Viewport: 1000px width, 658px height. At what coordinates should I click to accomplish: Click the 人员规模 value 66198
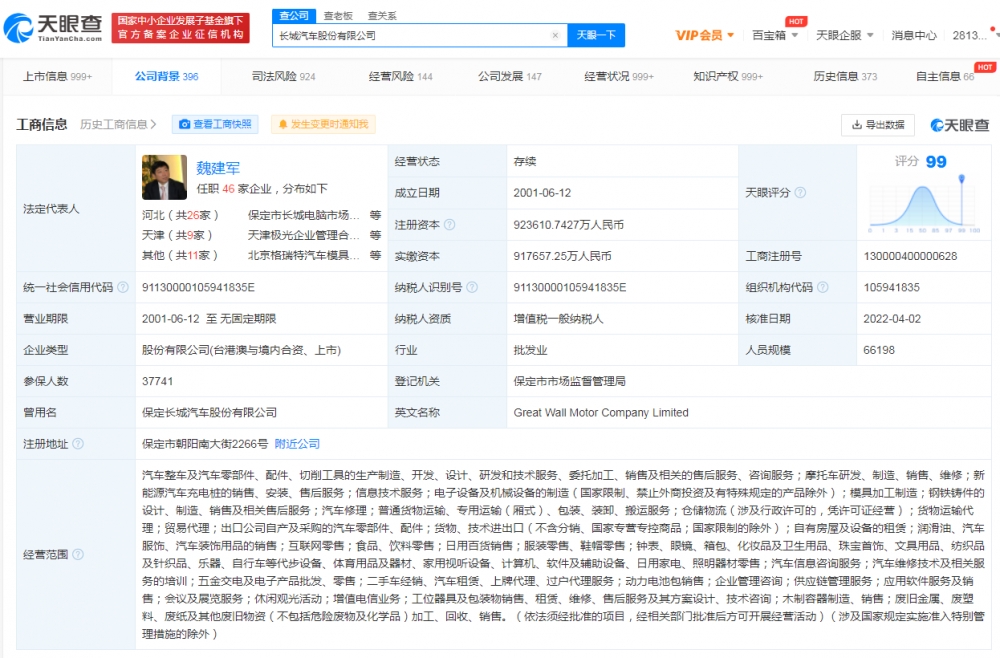(x=879, y=350)
